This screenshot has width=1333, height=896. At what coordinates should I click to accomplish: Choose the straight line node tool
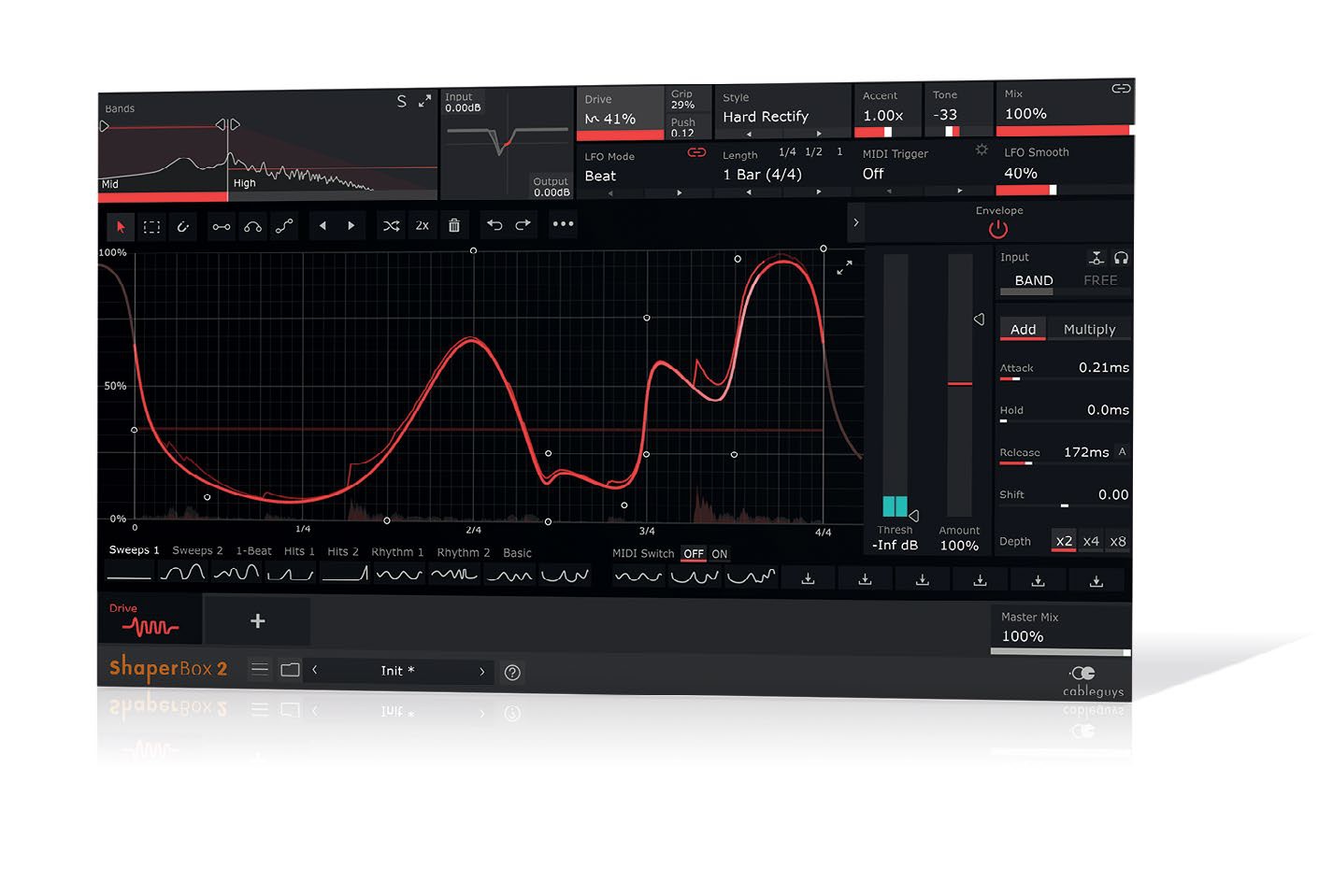[x=222, y=226]
